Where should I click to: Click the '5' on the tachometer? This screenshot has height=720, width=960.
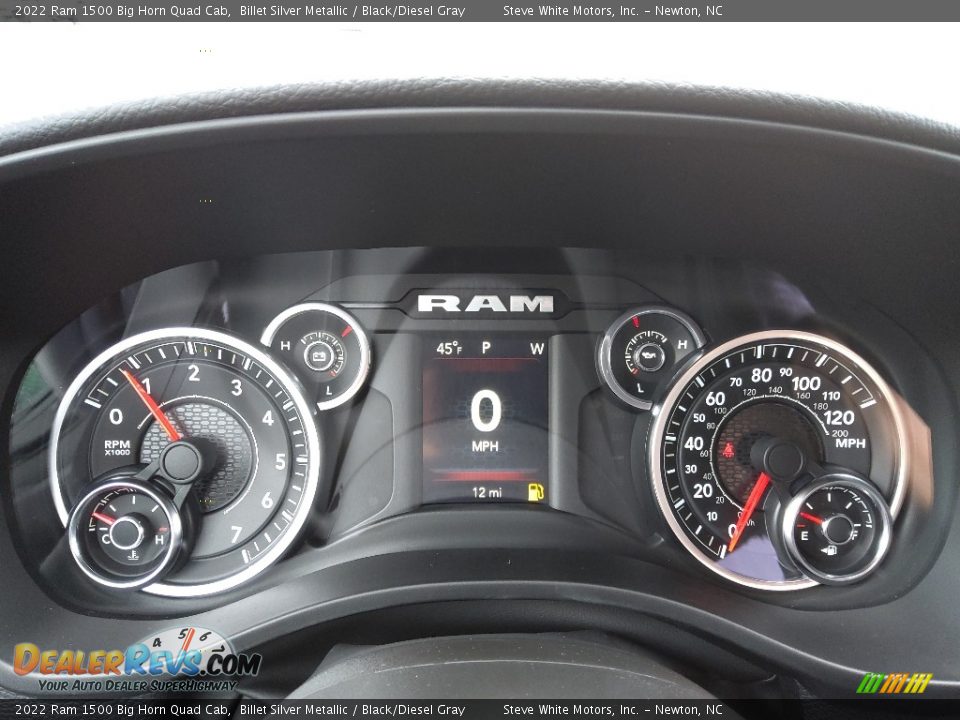[280, 462]
